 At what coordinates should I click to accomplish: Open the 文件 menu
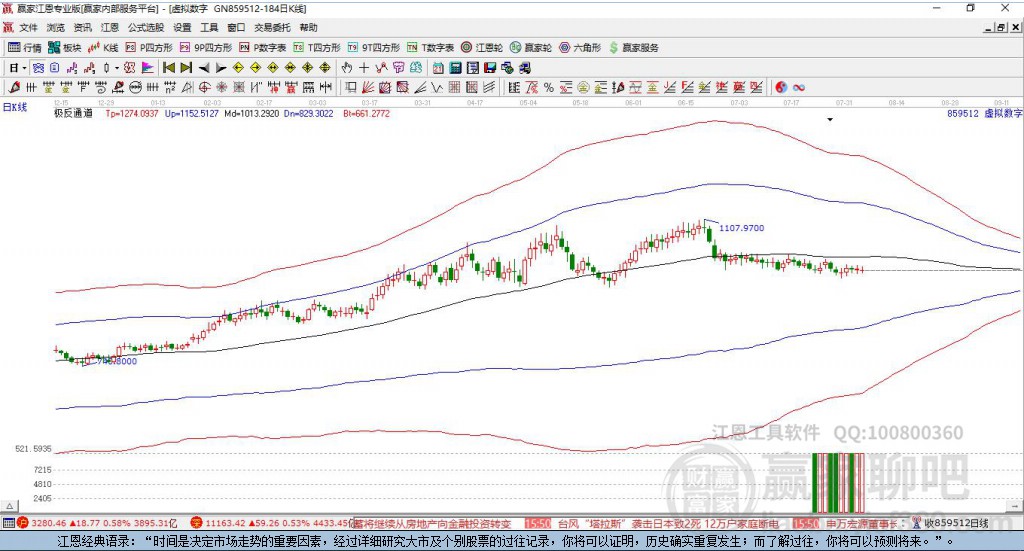coord(28,27)
